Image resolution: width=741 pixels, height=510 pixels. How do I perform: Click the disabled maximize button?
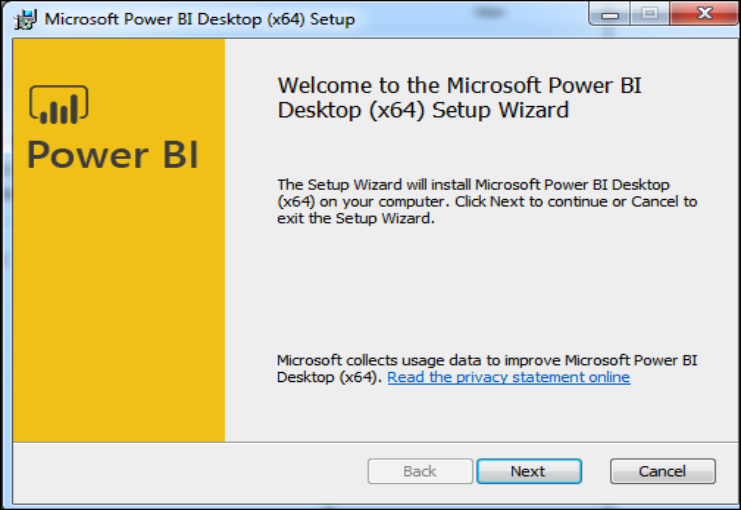(650, 14)
